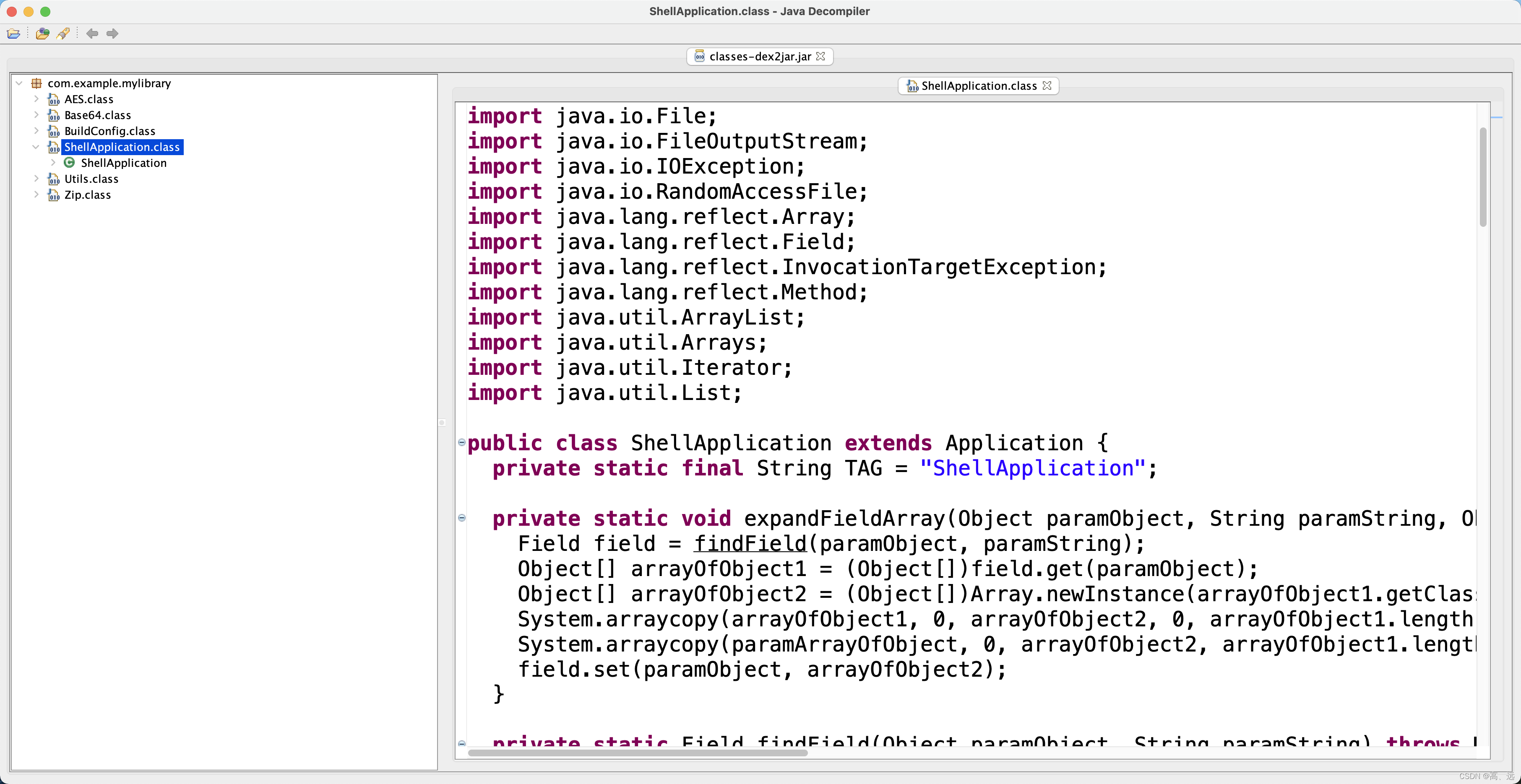Image resolution: width=1521 pixels, height=784 pixels.
Task: Close the ShellApplication.class editor tab
Action: [1047, 86]
